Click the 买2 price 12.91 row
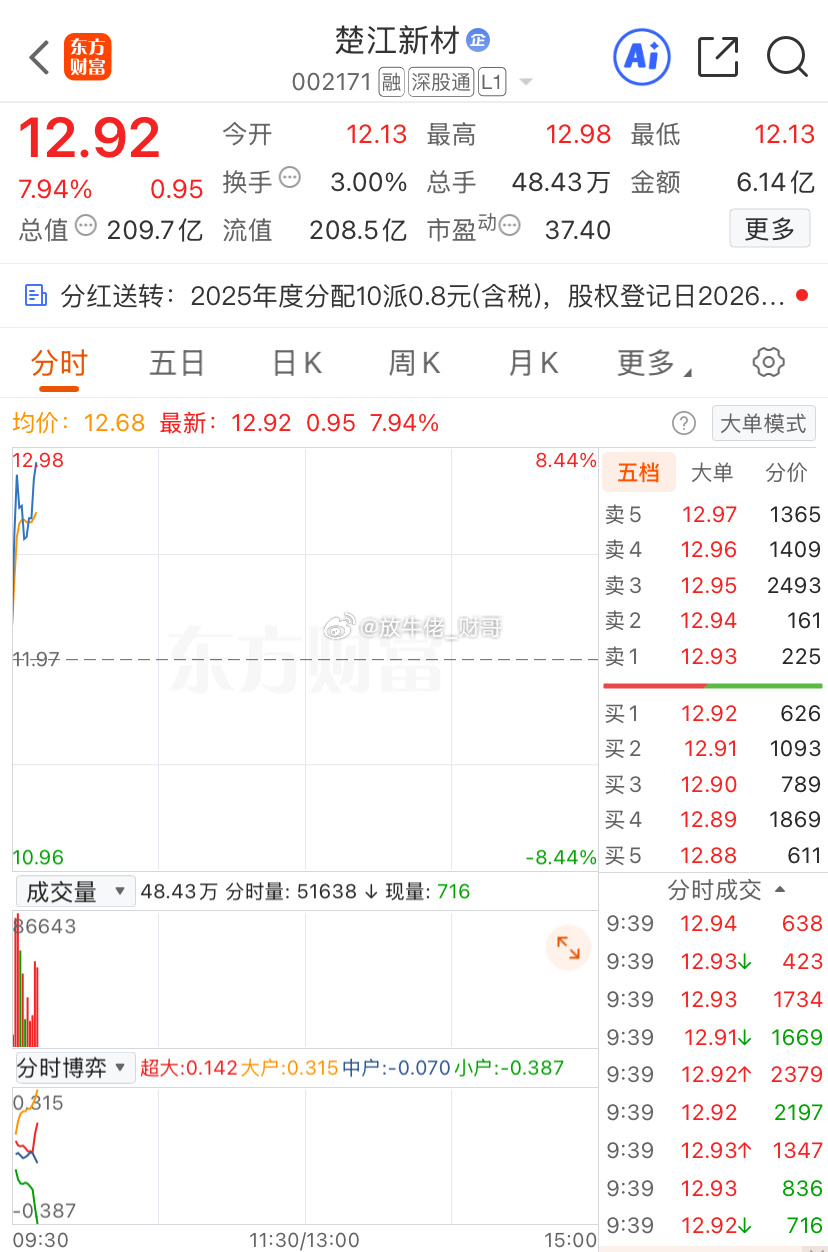This screenshot has height=1252, width=828. pyautogui.click(x=712, y=749)
